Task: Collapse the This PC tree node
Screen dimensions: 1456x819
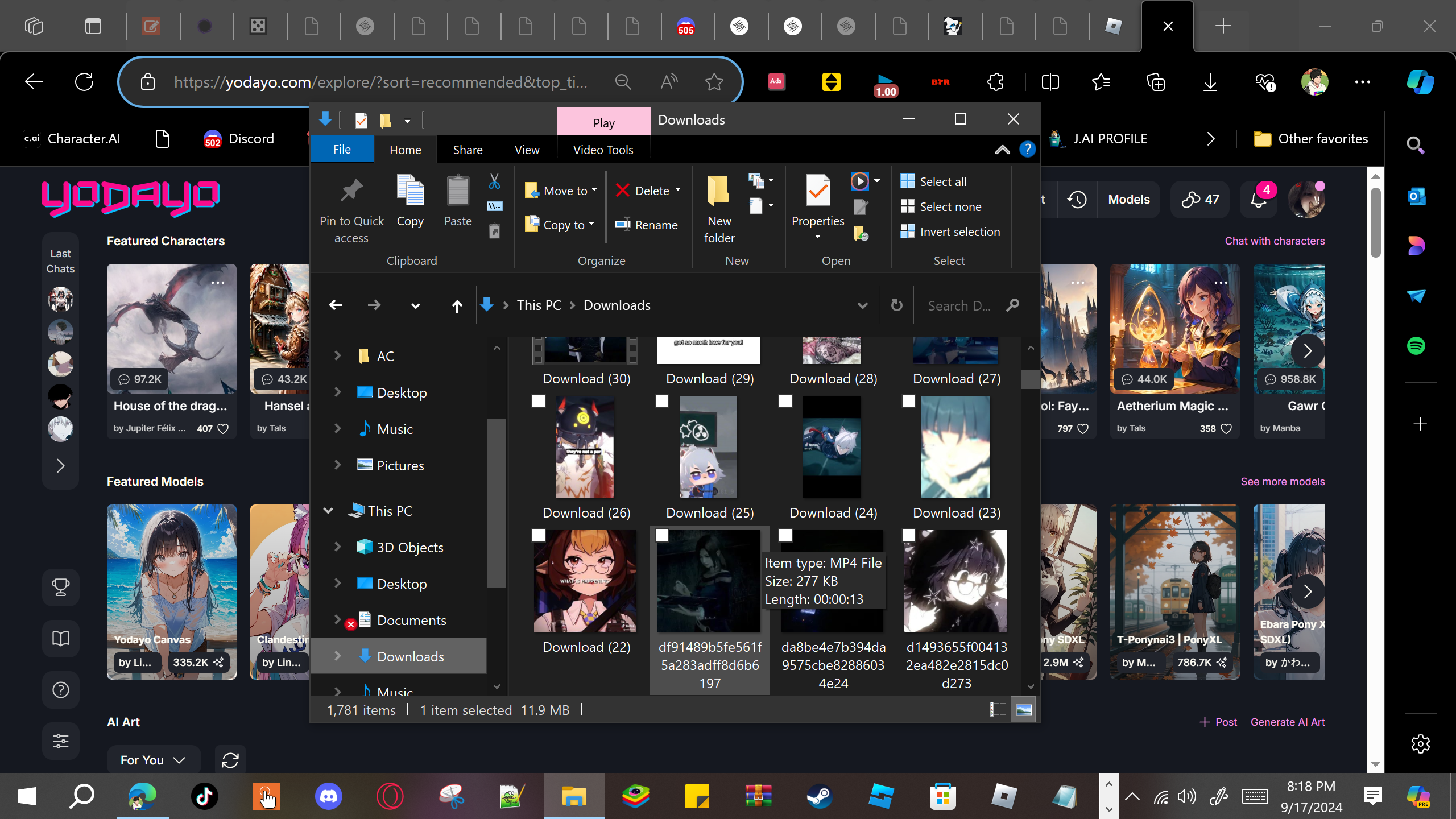Action: 328,511
